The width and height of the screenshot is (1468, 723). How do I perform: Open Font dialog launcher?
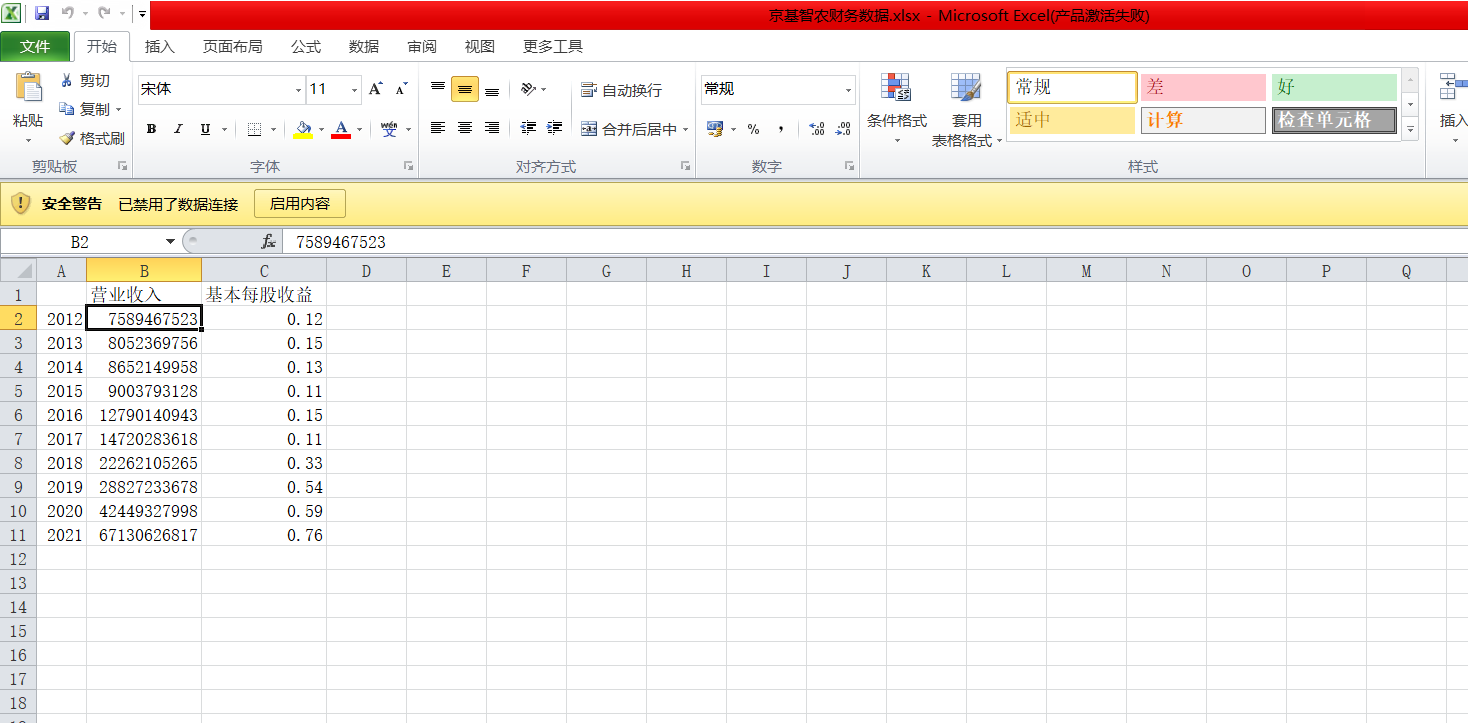click(x=408, y=166)
